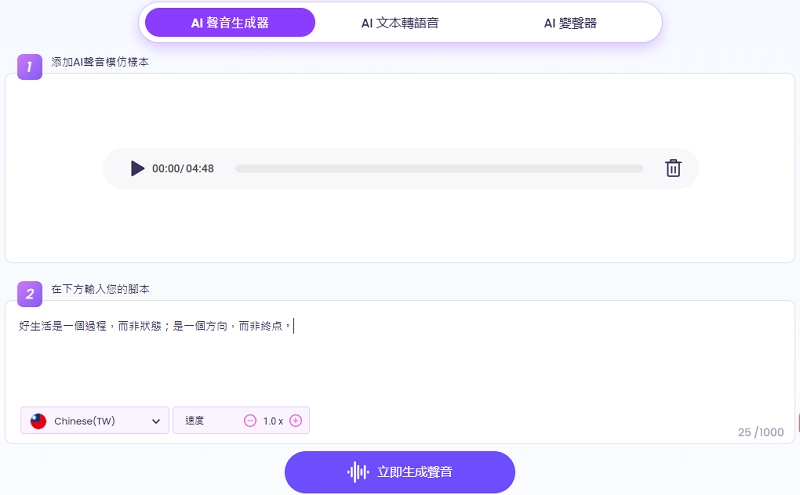This screenshot has width=800, height=495.
Task: Click the purple step 1 badge
Action: click(x=29, y=67)
